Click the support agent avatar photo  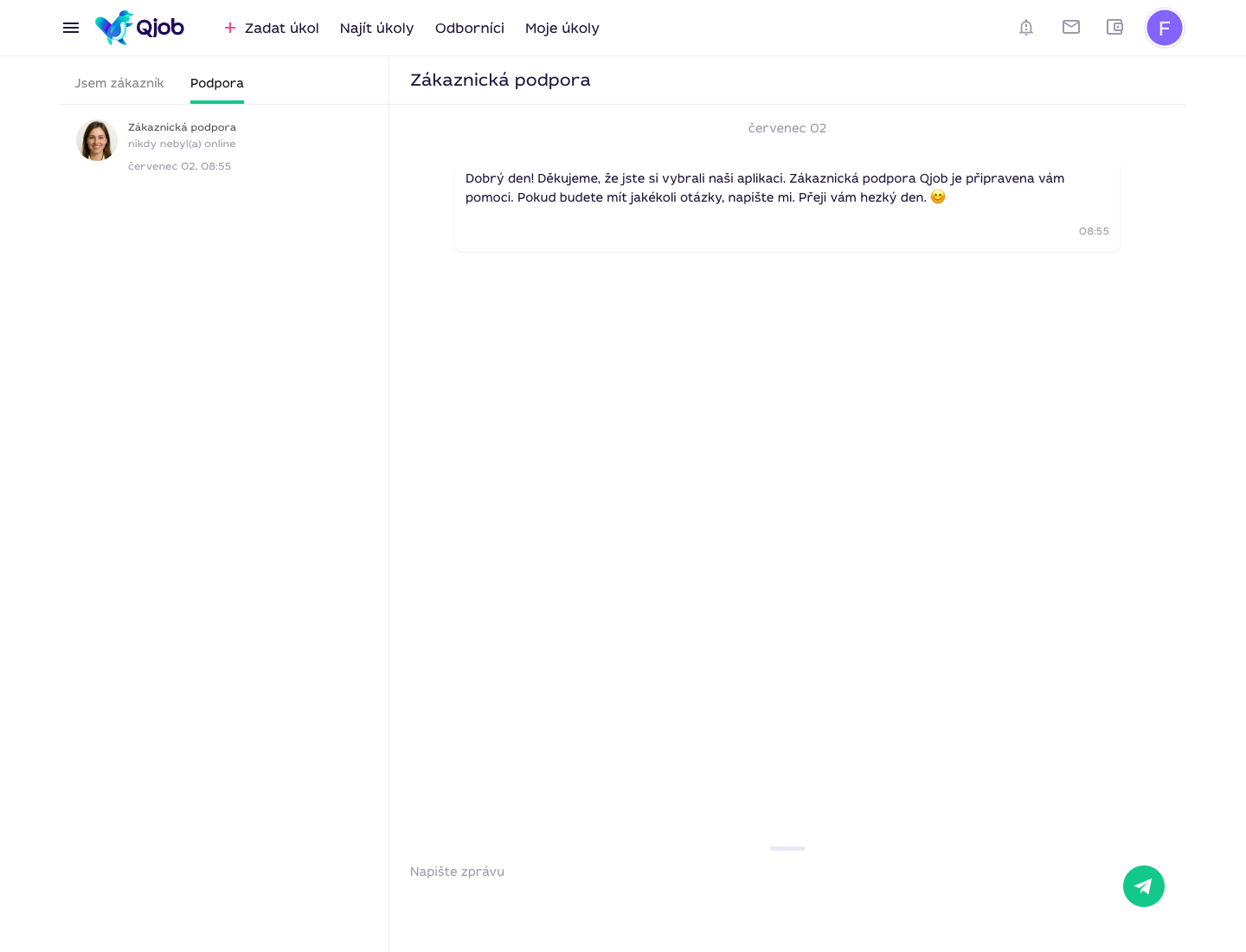pos(97,140)
